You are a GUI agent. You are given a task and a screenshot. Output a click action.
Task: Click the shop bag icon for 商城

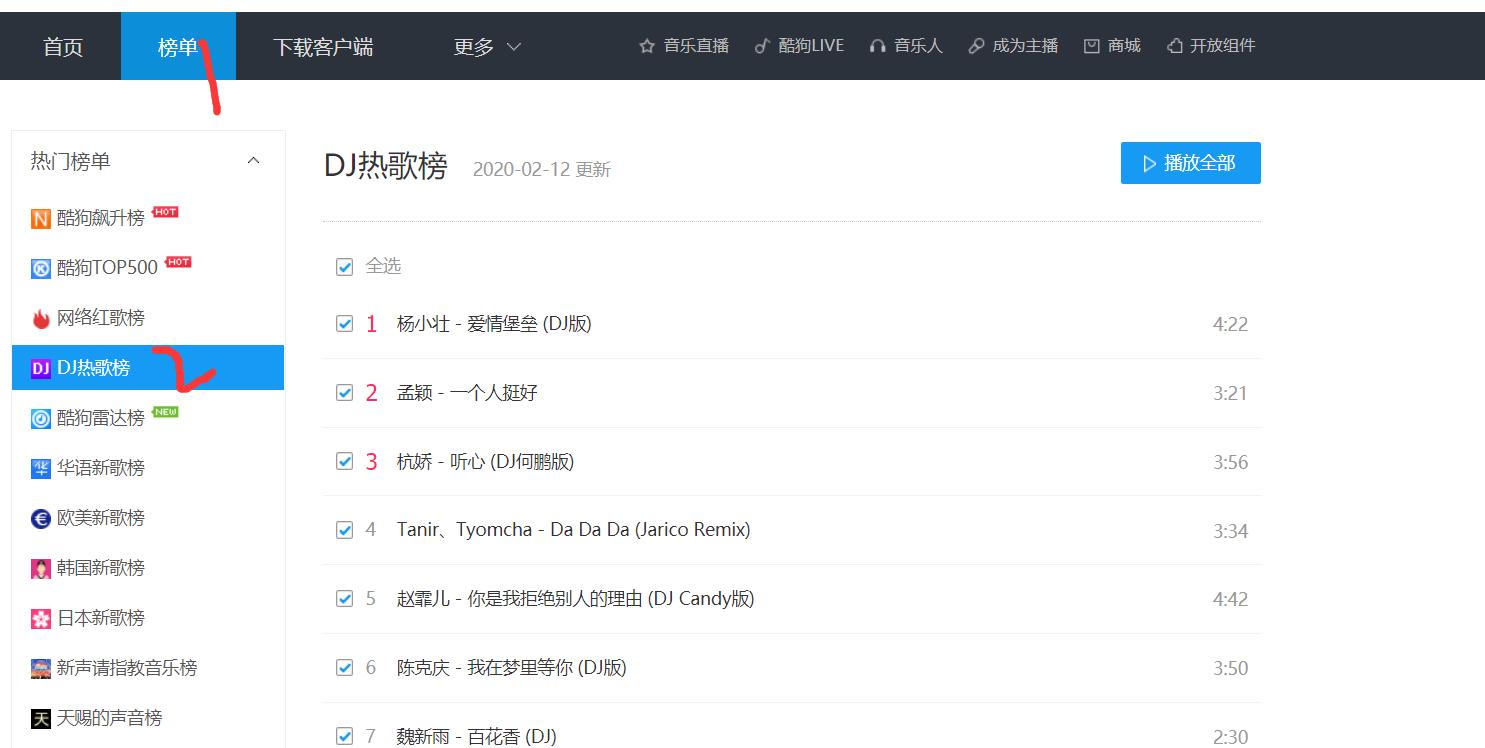click(x=1092, y=46)
